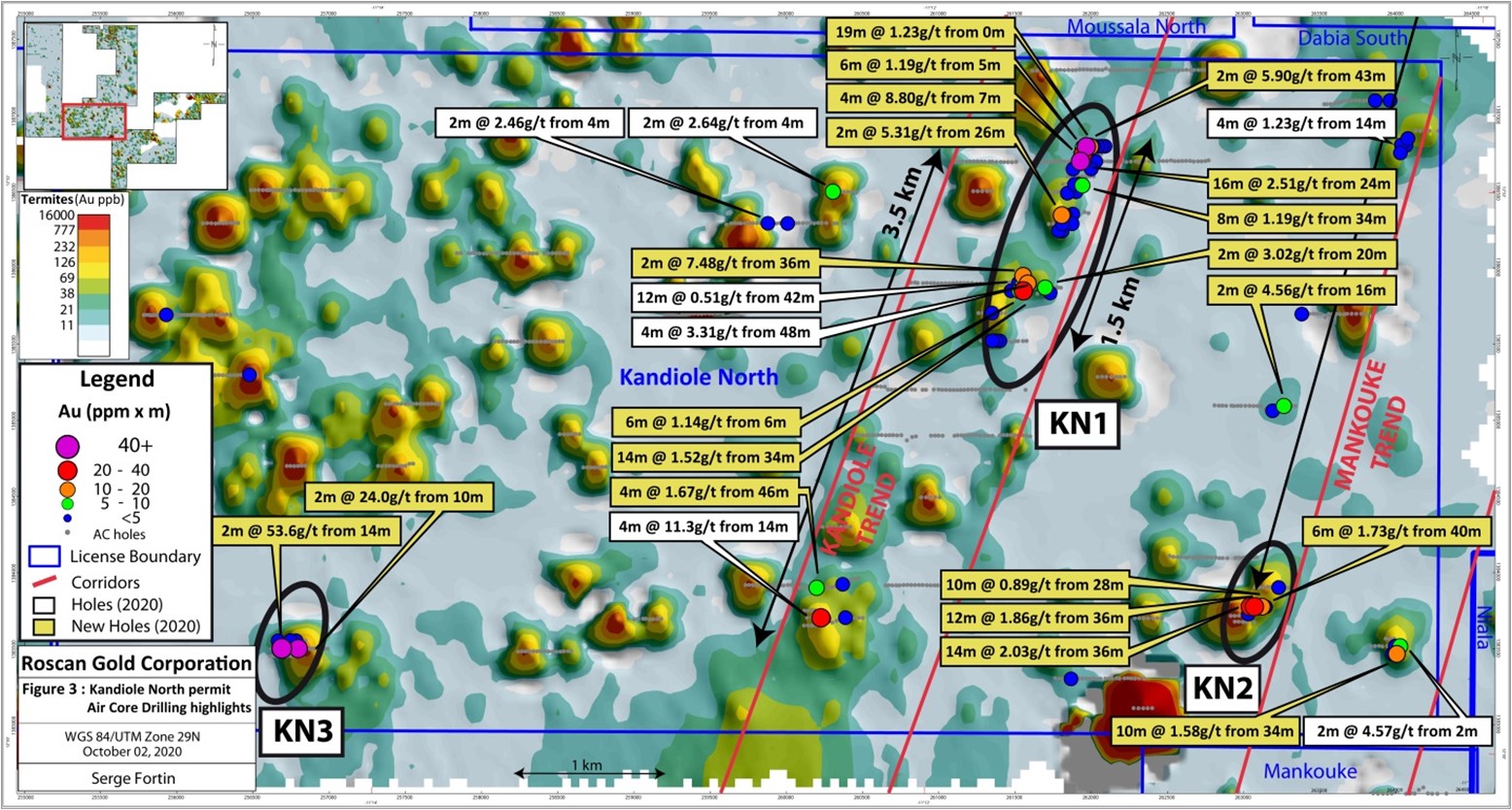The height and width of the screenshot is (810, 1512).
Task: Click the red Corridors line symbol in legend
Action: point(45,582)
